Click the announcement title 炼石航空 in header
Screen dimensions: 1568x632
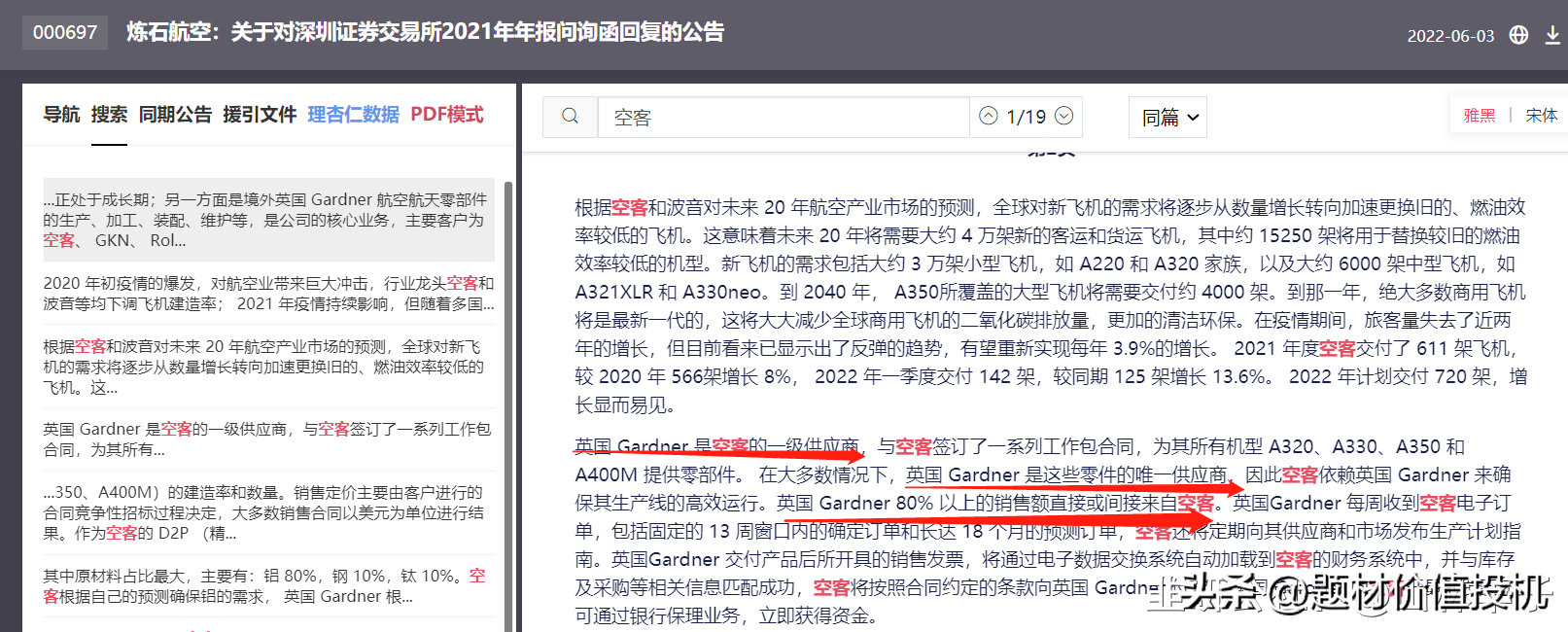pos(425,32)
